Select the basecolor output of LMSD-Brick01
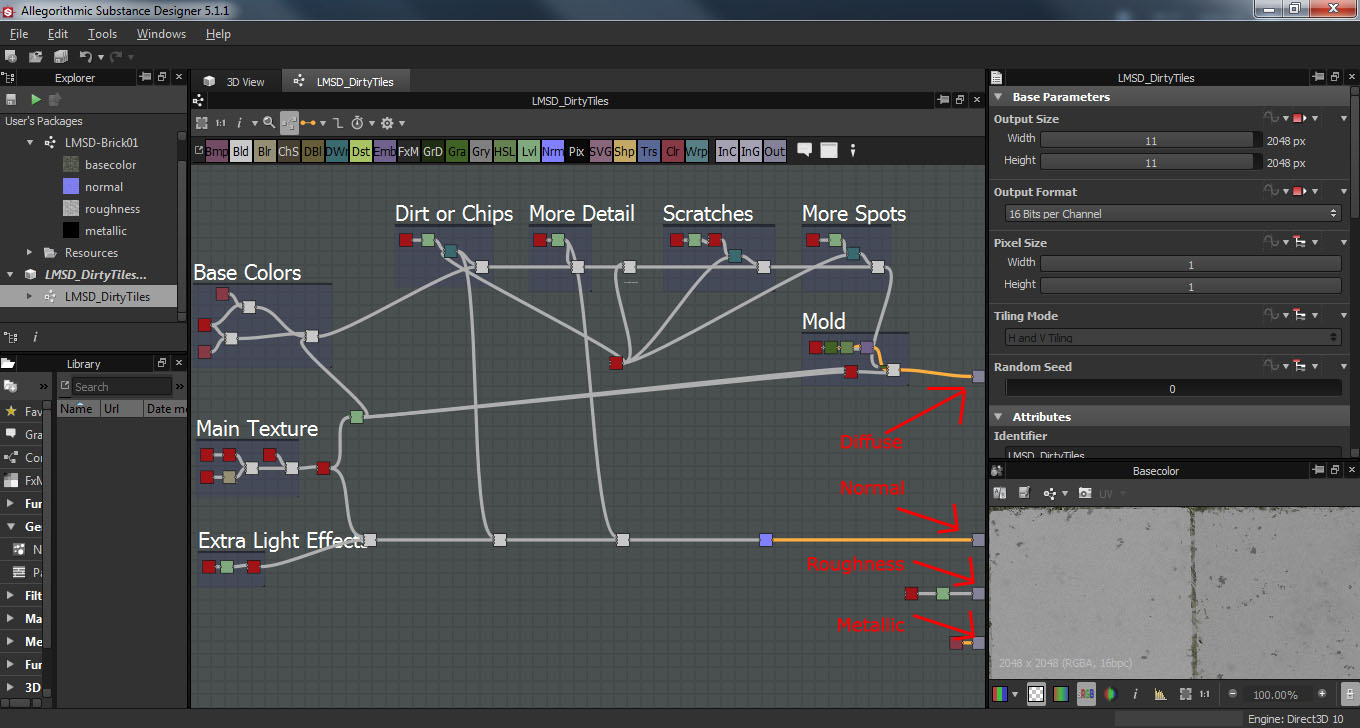Image resolution: width=1360 pixels, height=728 pixels. pos(111,165)
